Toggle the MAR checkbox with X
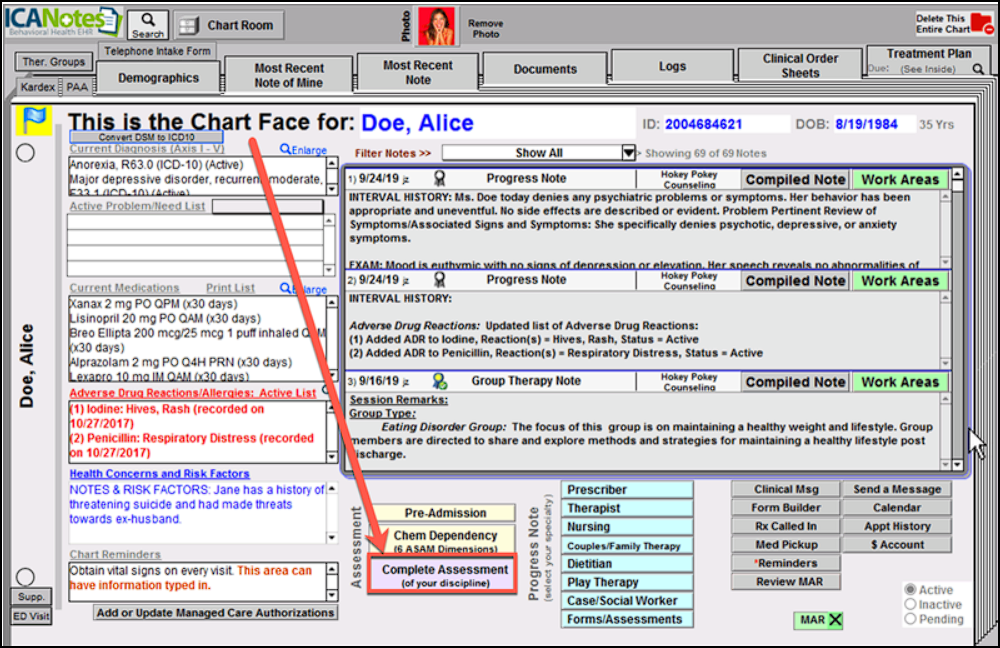The image size is (1000, 648). tap(835, 619)
